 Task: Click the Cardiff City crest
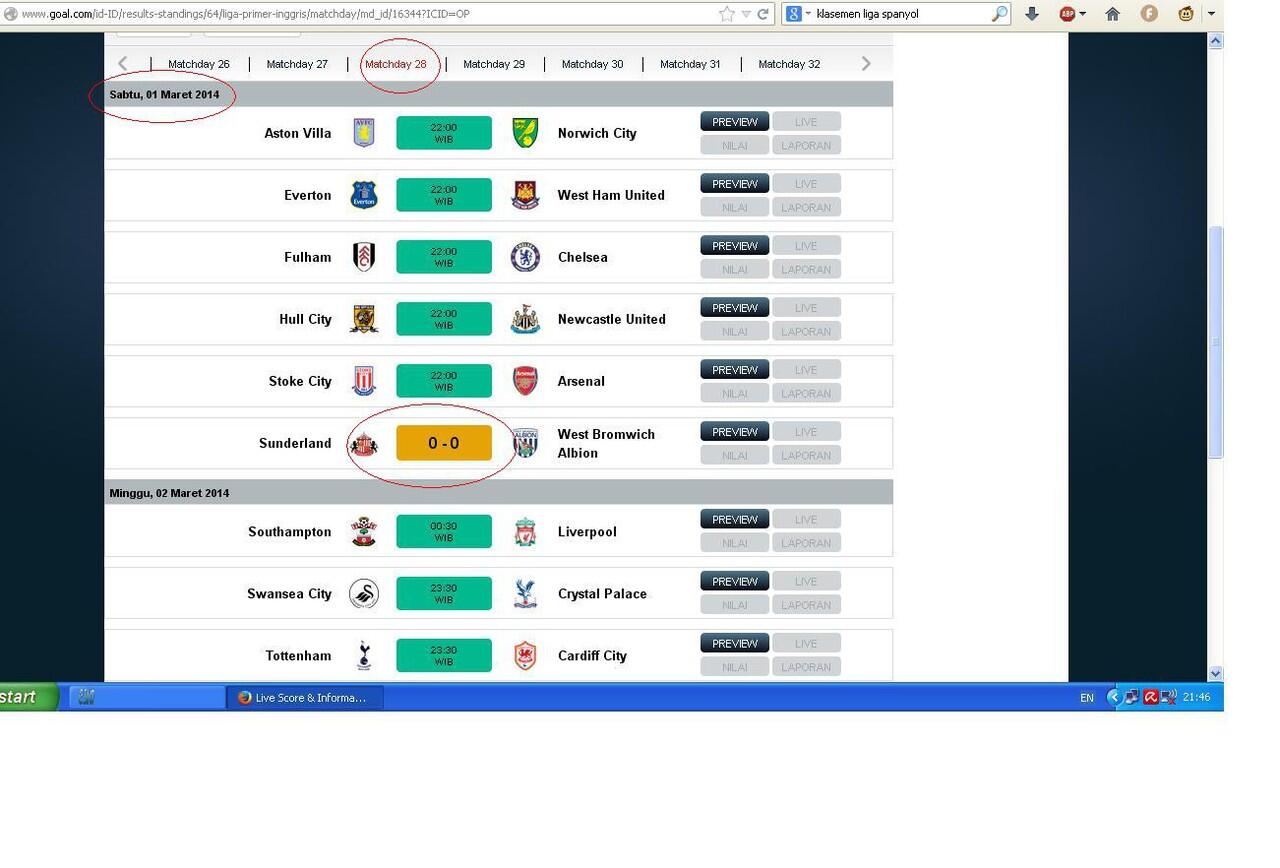tap(525, 656)
